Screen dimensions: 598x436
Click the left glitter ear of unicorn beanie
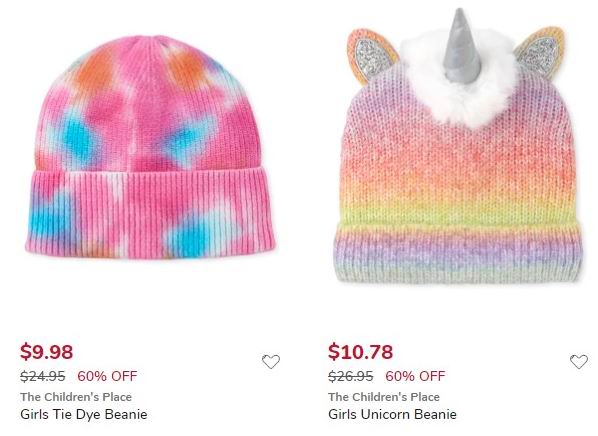(372, 55)
